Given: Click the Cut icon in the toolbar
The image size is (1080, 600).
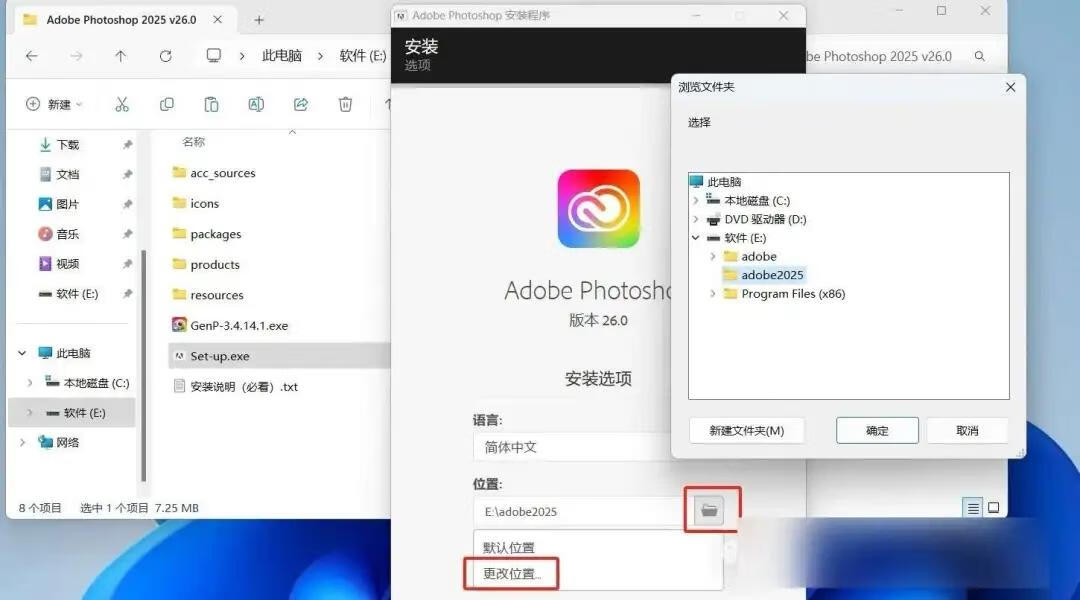Looking at the screenshot, I should [122, 104].
